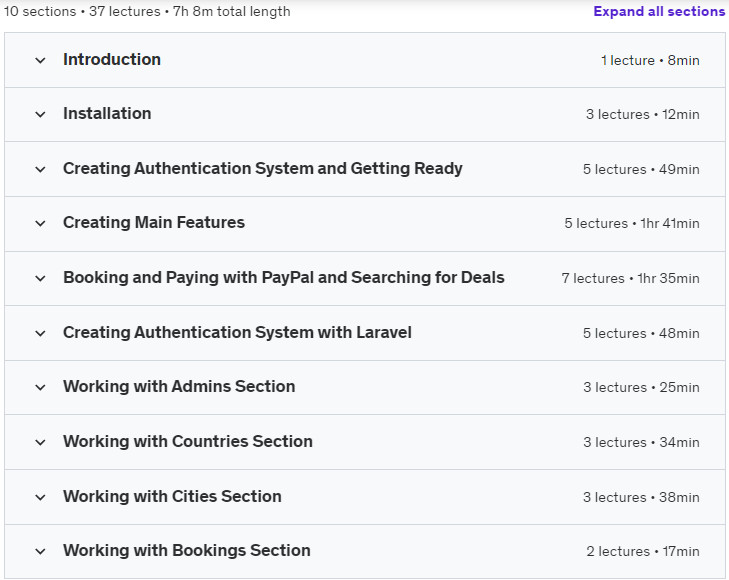Expand the Creating Main Features chevron
Viewport: 729px width, 580px height.
40,223
